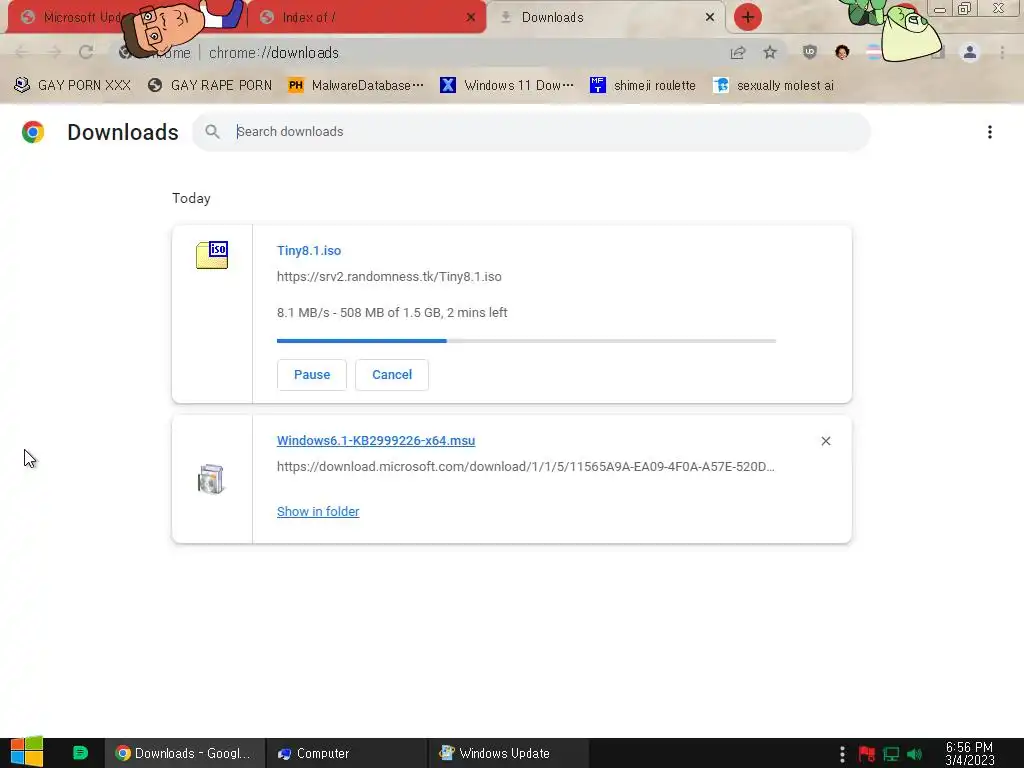The width and height of the screenshot is (1024, 768).
Task: Focus the Search downloads field
Action: tap(530, 132)
